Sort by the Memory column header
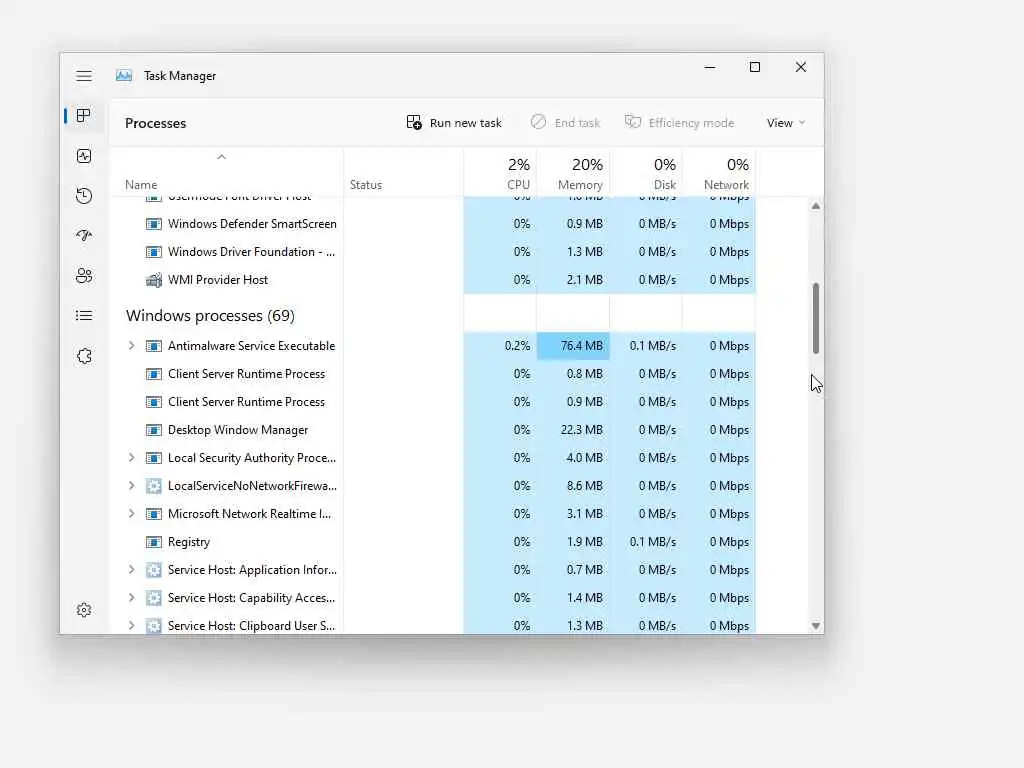Image resolution: width=1024 pixels, height=768 pixels. [573, 173]
